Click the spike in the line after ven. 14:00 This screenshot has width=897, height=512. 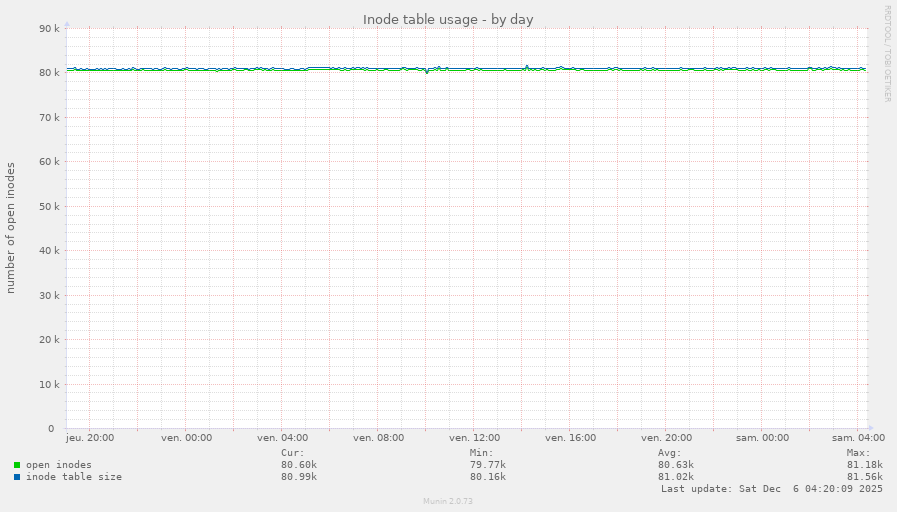527,67
